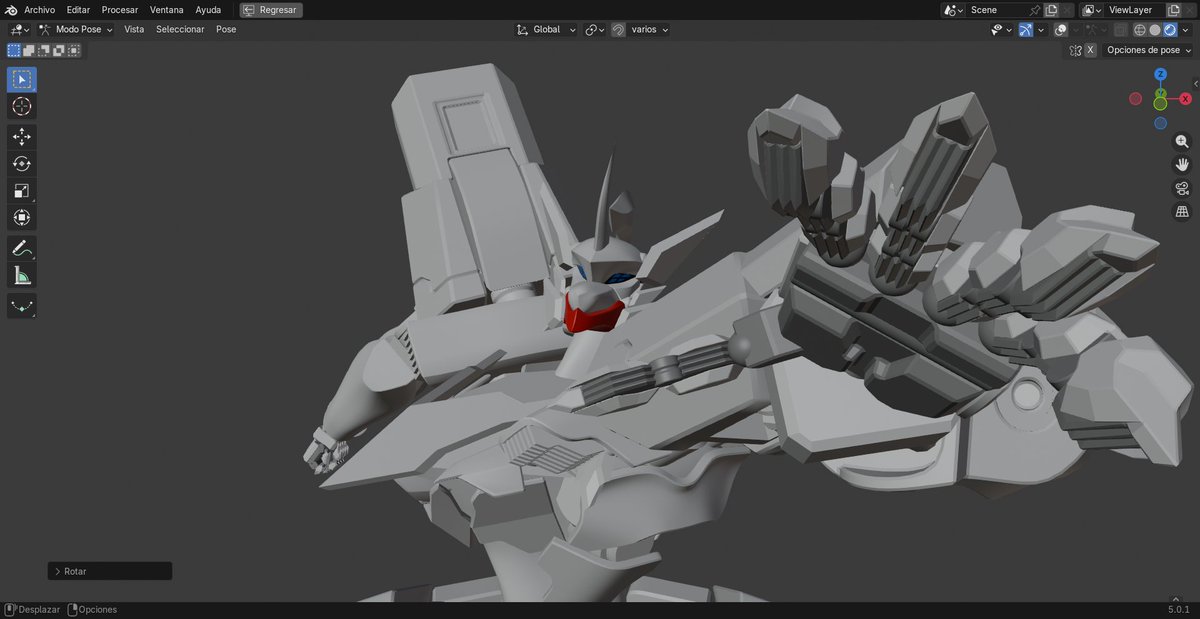This screenshot has width=1200, height=619.
Task: Click the ViewLayer name field
Action: 1134,10
